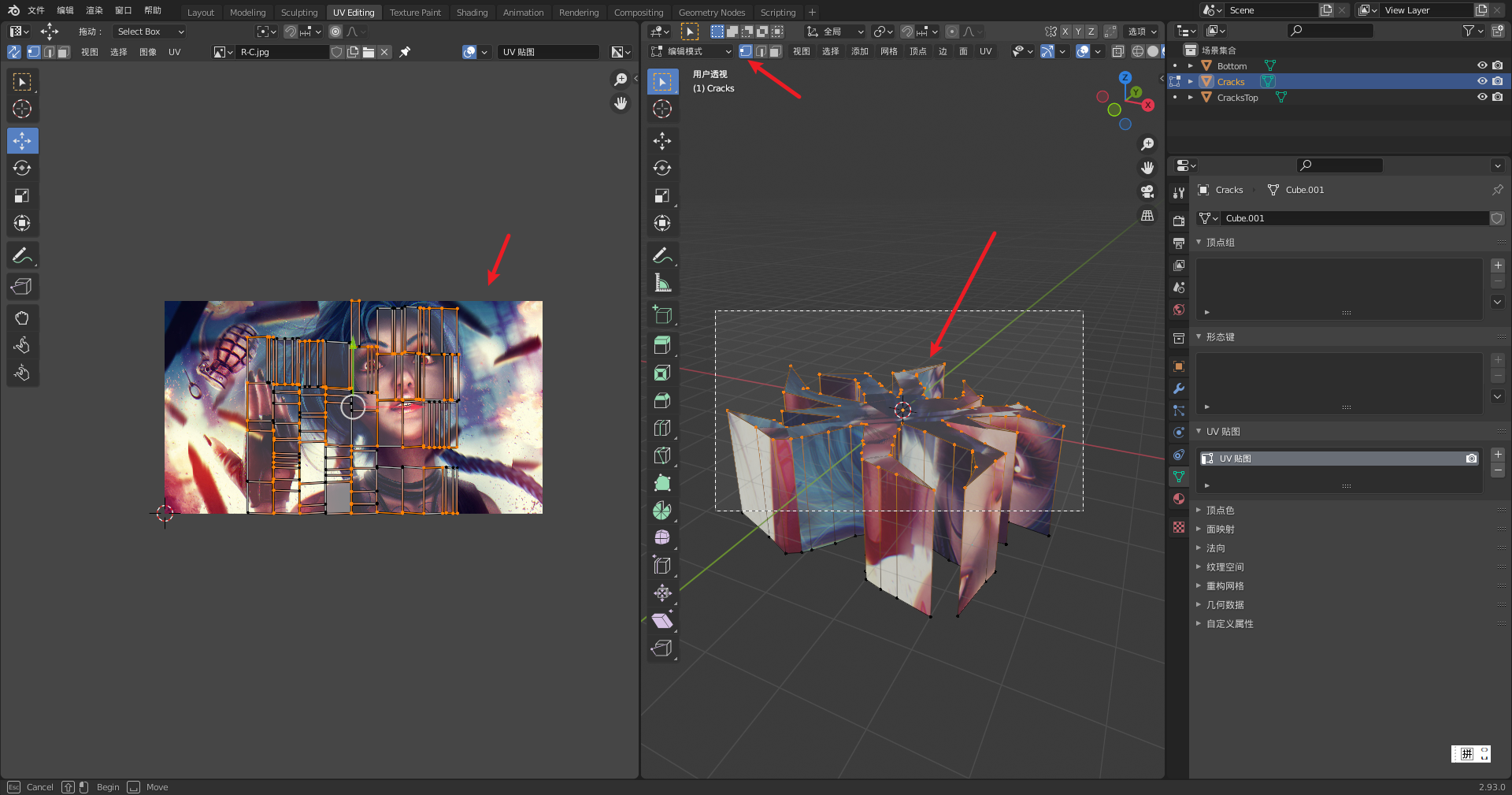Click the UV map name field in UV editor
Viewport: 1512px width, 795px height.
coord(548,52)
